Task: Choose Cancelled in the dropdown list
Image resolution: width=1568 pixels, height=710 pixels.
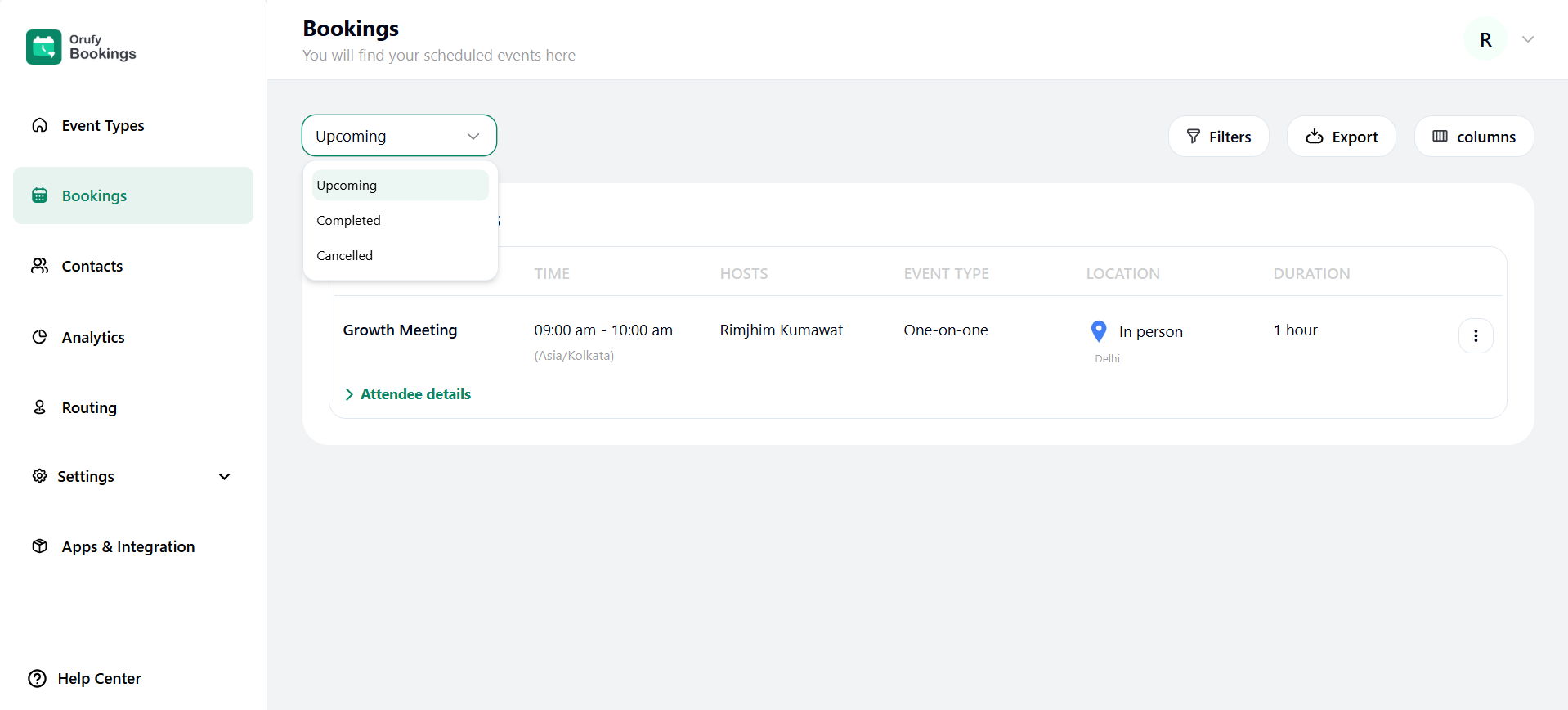Action: 345,256
